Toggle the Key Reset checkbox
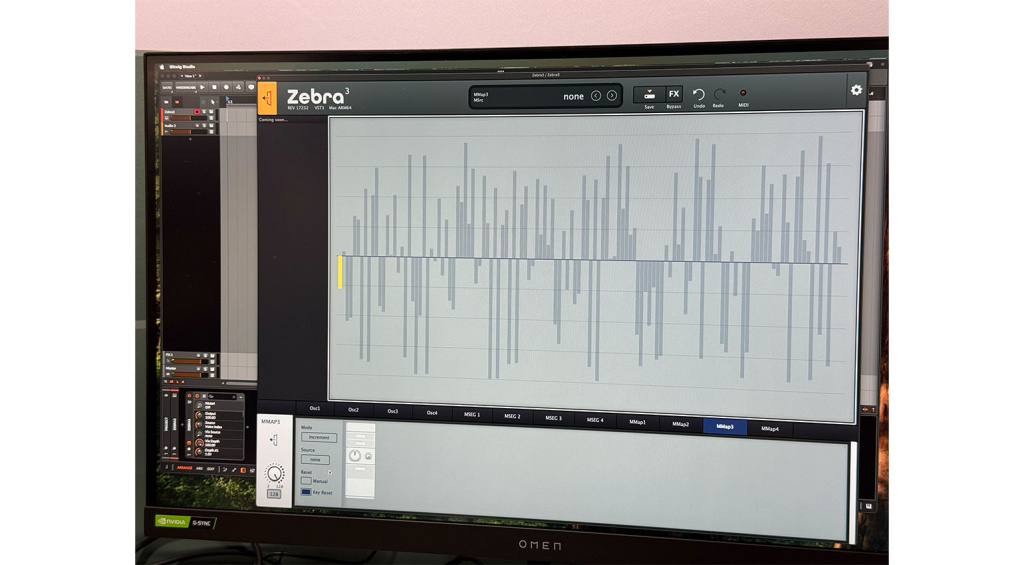The image size is (1024, 565). (306, 492)
